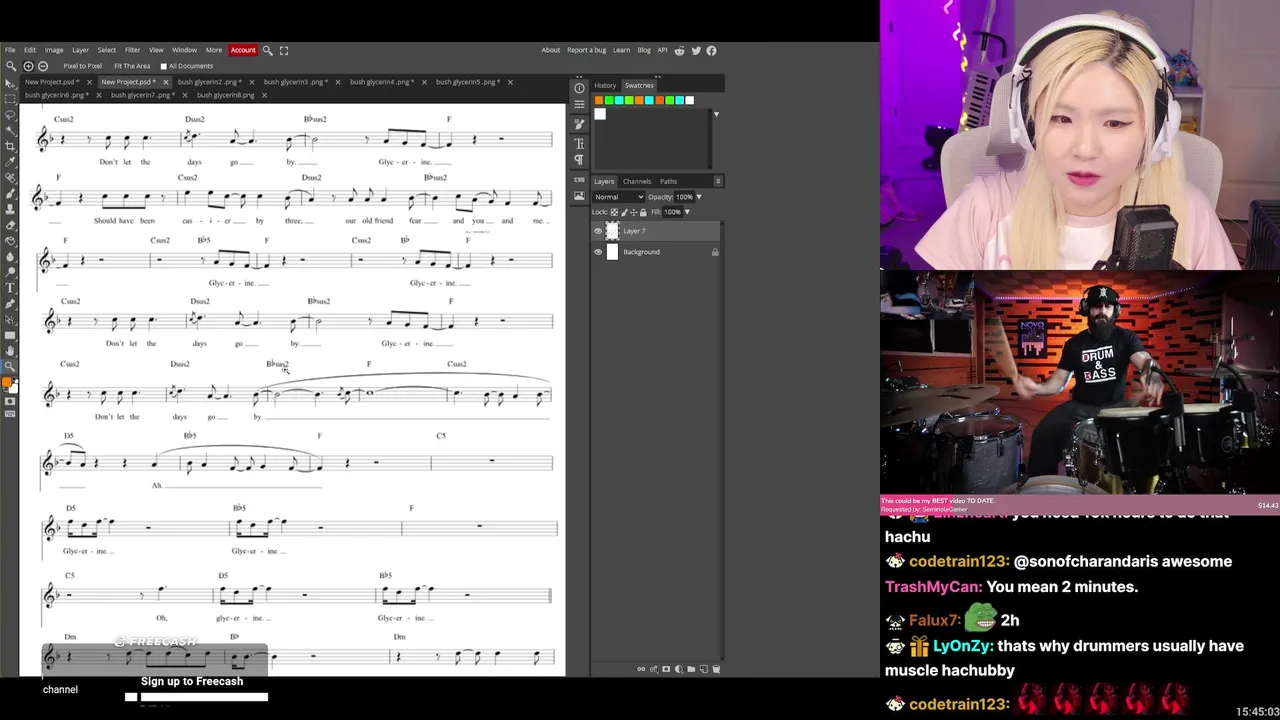Open the Info panel icon
The width and height of the screenshot is (1280, 720).
click(x=579, y=88)
